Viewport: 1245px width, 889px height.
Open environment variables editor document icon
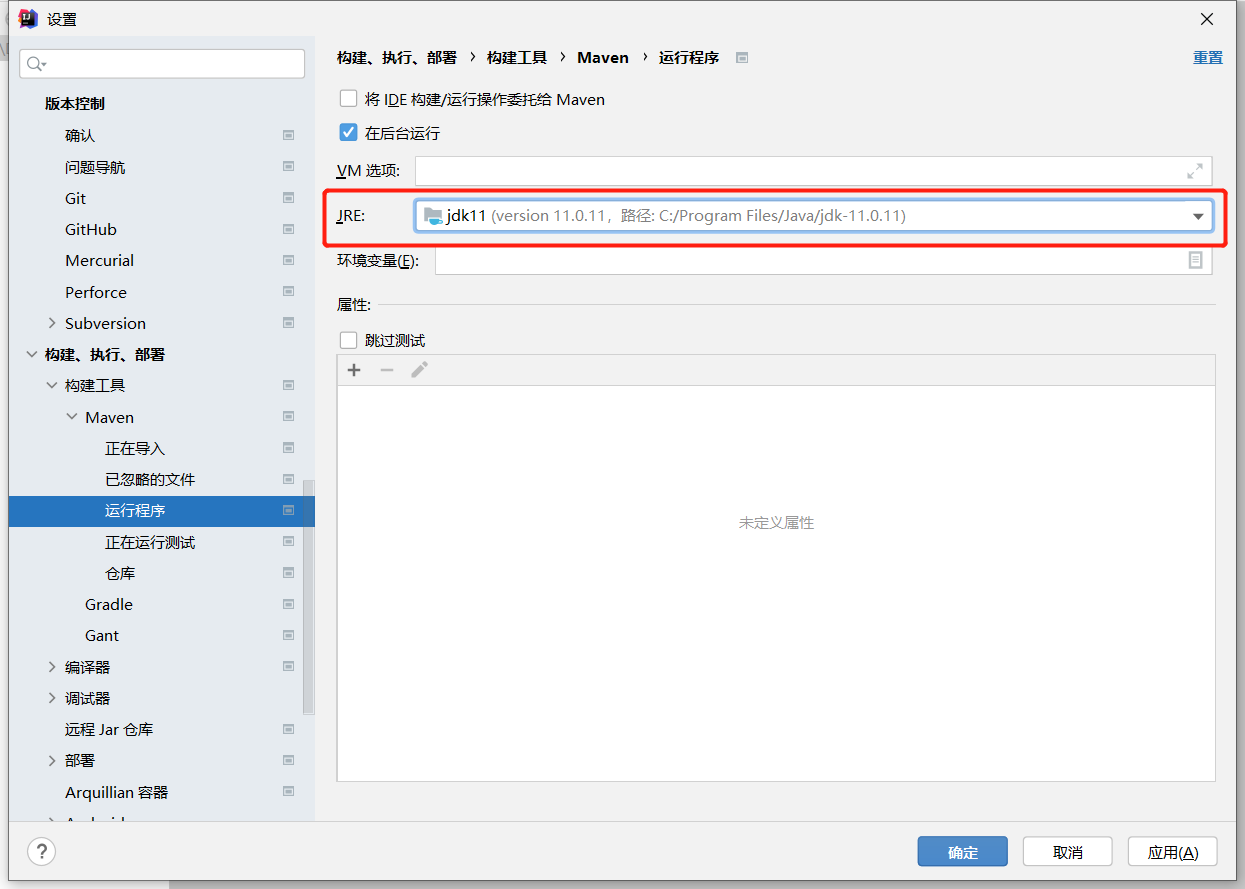1195,260
